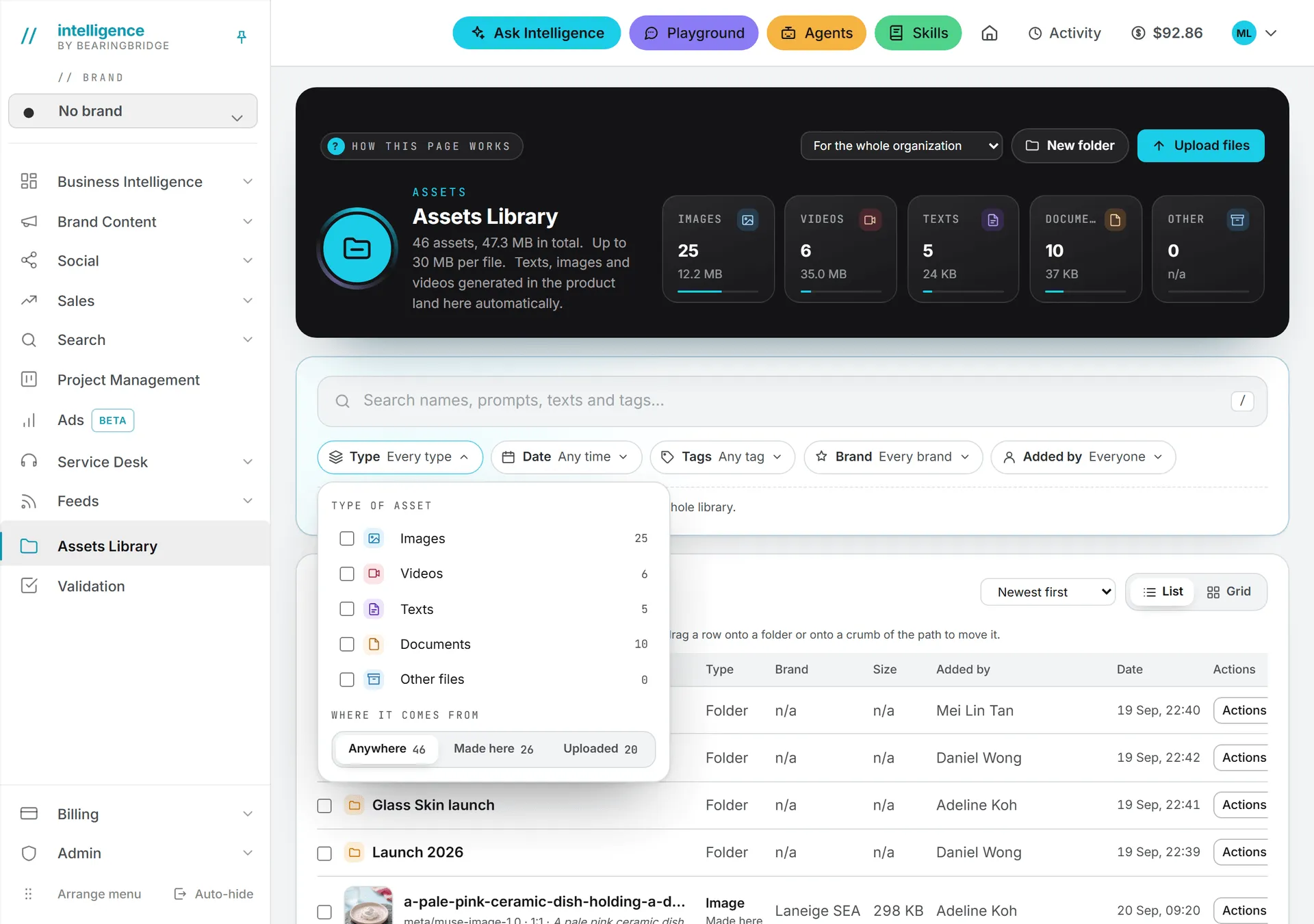Click the Other card archive icon
1314x924 pixels.
(x=1237, y=220)
